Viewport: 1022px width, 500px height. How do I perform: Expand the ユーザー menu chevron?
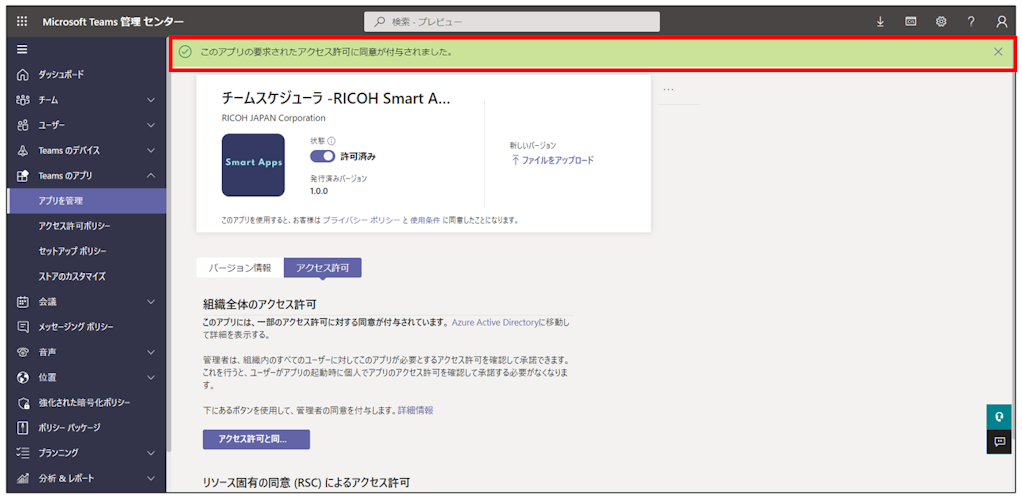151,125
